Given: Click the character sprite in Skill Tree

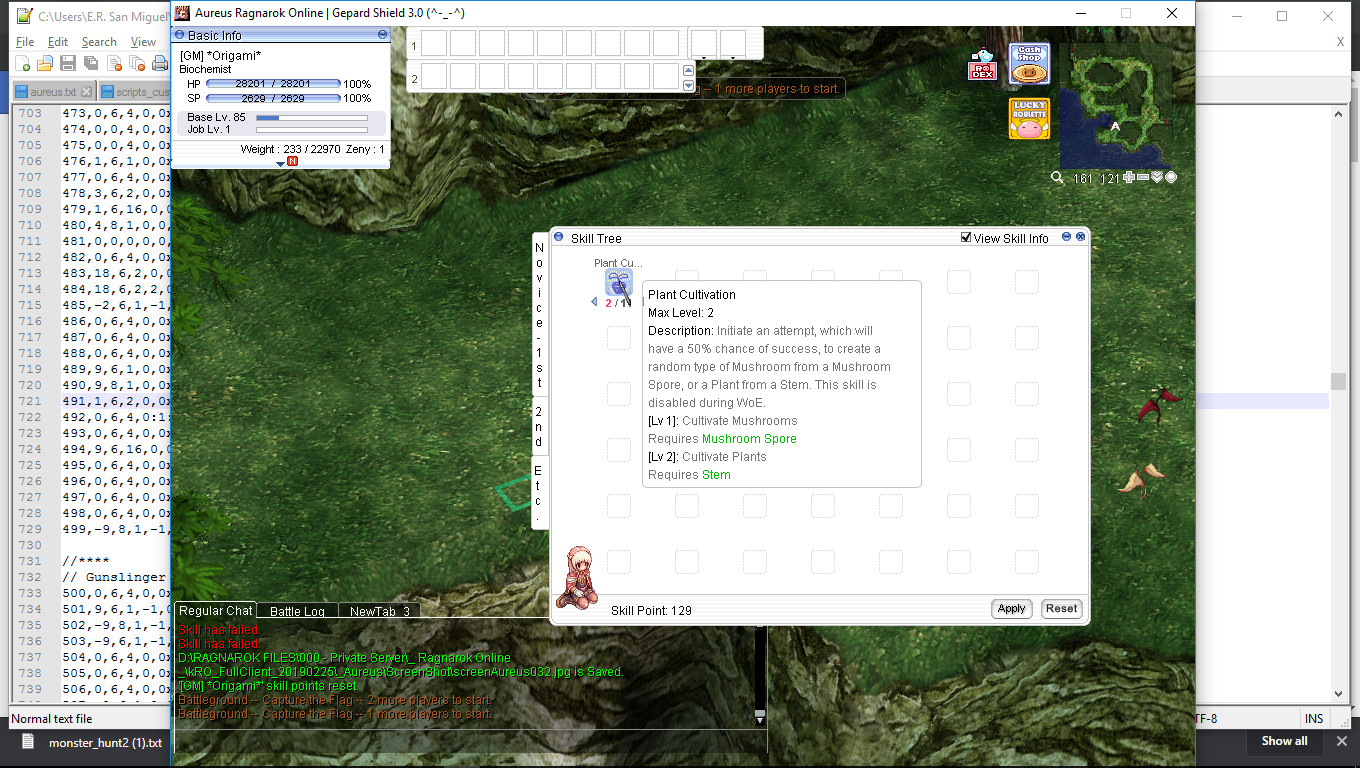Looking at the screenshot, I should 577,578.
